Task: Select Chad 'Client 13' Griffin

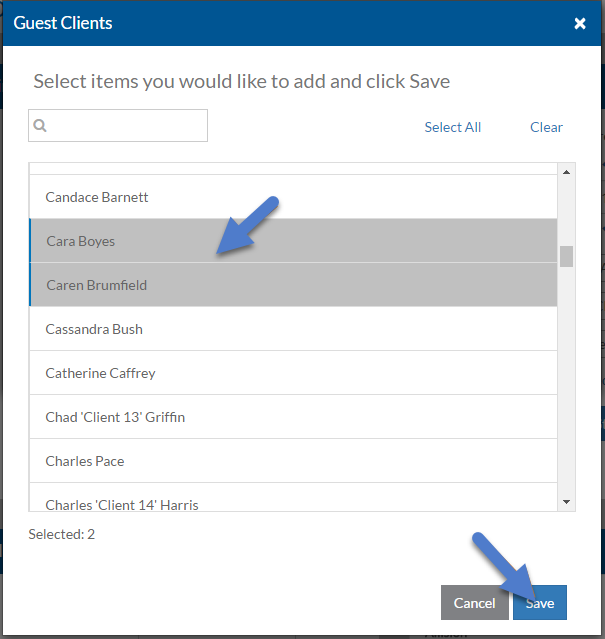Action: 293,417
